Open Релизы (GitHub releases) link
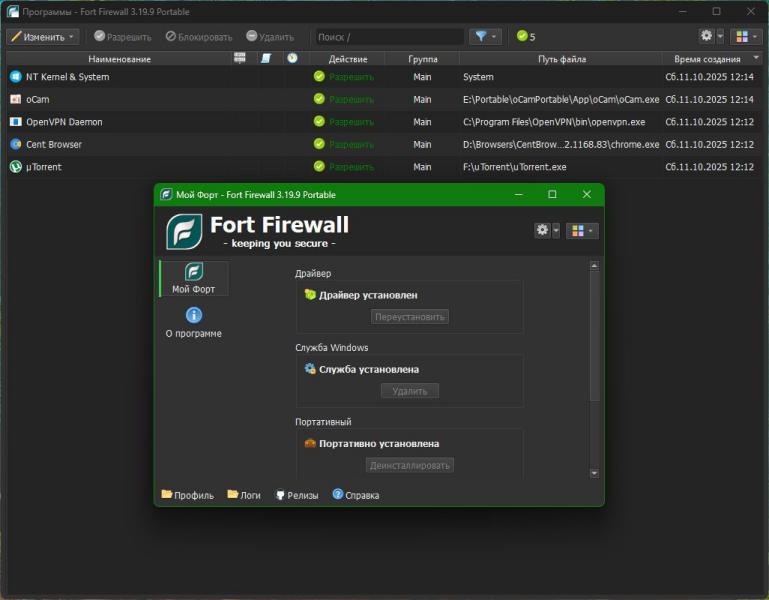The height and width of the screenshot is (600, 769). point(297,495)
